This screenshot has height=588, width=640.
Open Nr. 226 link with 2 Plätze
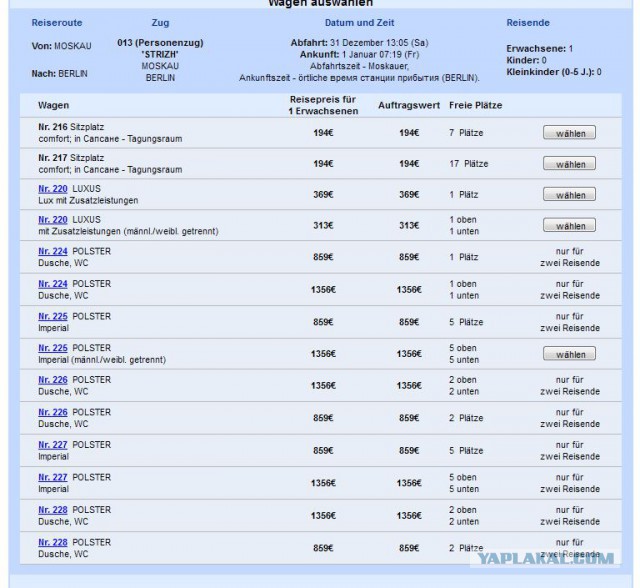click(x=53, y=413)
